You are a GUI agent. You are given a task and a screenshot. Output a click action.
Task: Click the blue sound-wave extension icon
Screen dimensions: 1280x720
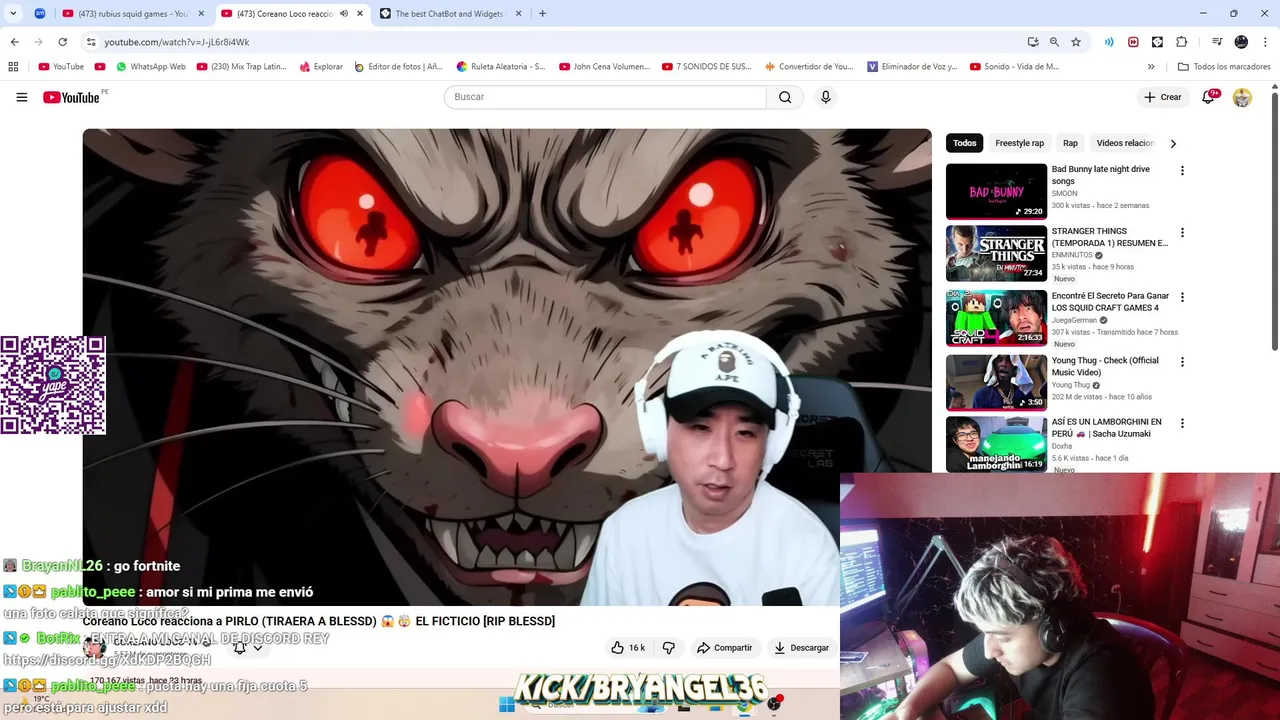[x=1109, y=42]
